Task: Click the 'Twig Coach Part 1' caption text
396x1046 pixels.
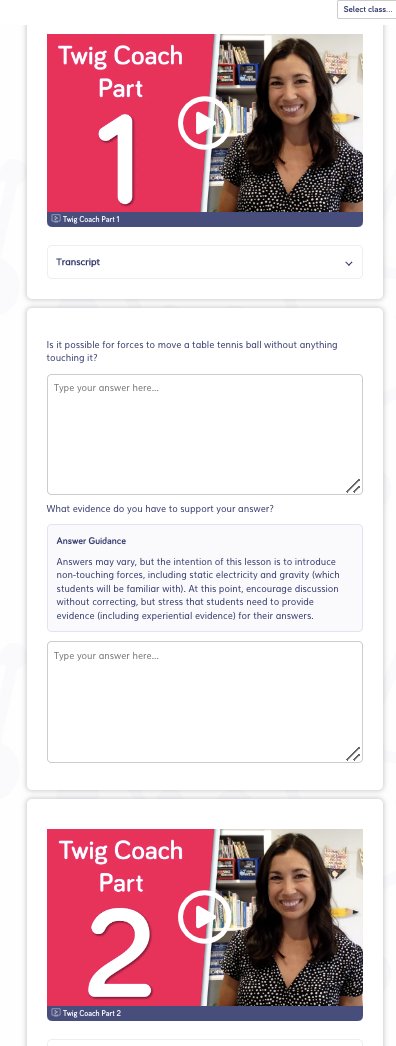Action: pos(91,219)
